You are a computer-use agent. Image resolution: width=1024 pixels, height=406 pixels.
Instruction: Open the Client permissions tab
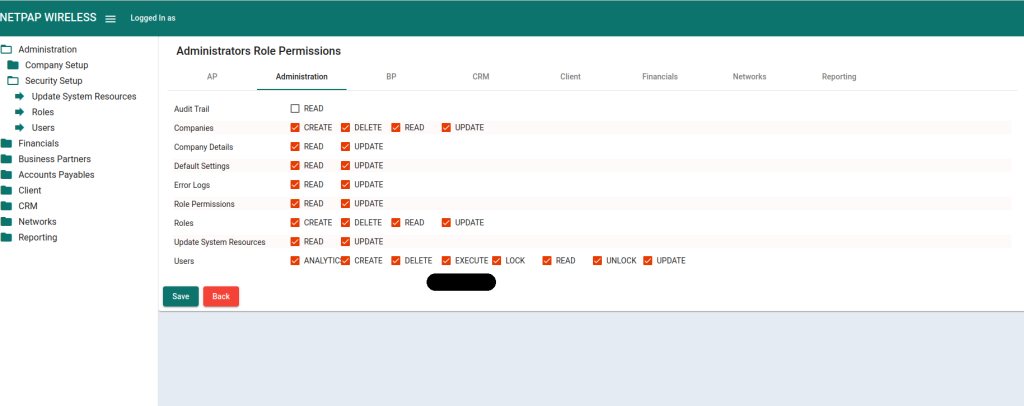pyautogui.click(x=570, y=76)
